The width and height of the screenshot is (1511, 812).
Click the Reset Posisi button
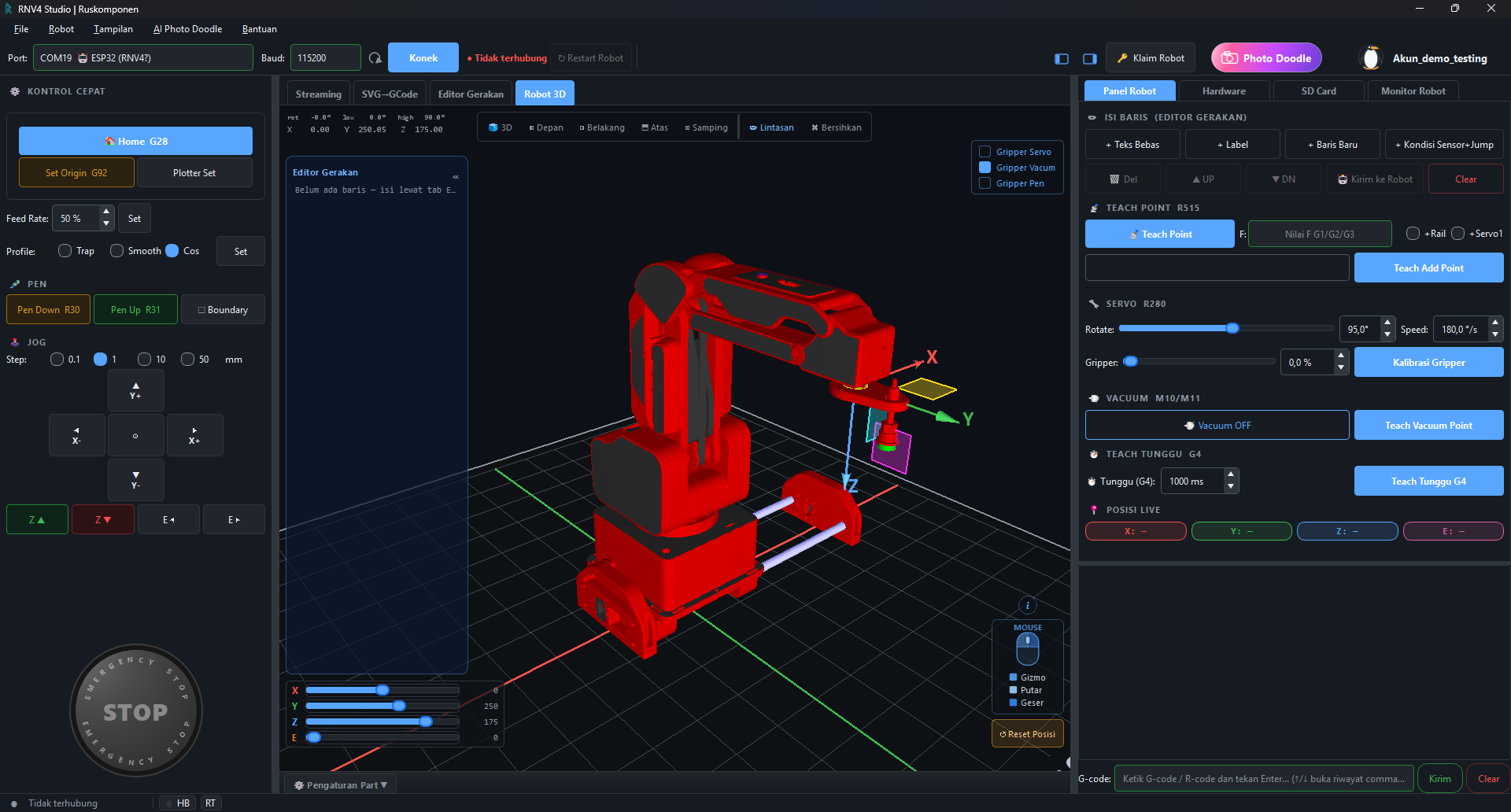tap(1028, 734)
